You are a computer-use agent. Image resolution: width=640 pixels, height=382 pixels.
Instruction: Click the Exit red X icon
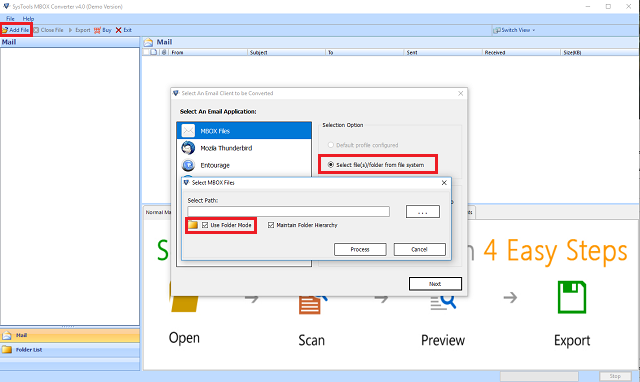(118, 30)
